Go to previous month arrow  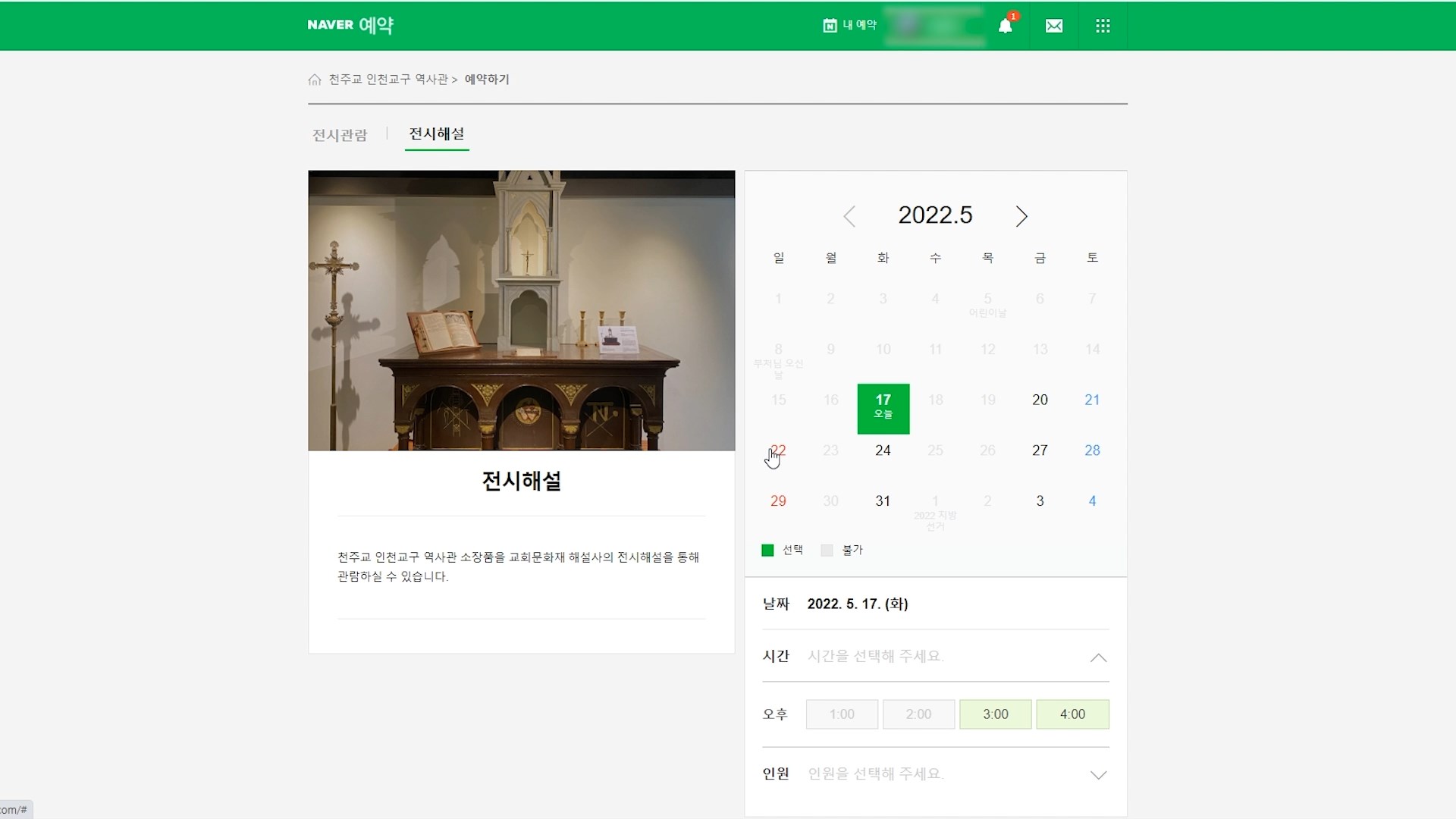(x=849, y=217)
